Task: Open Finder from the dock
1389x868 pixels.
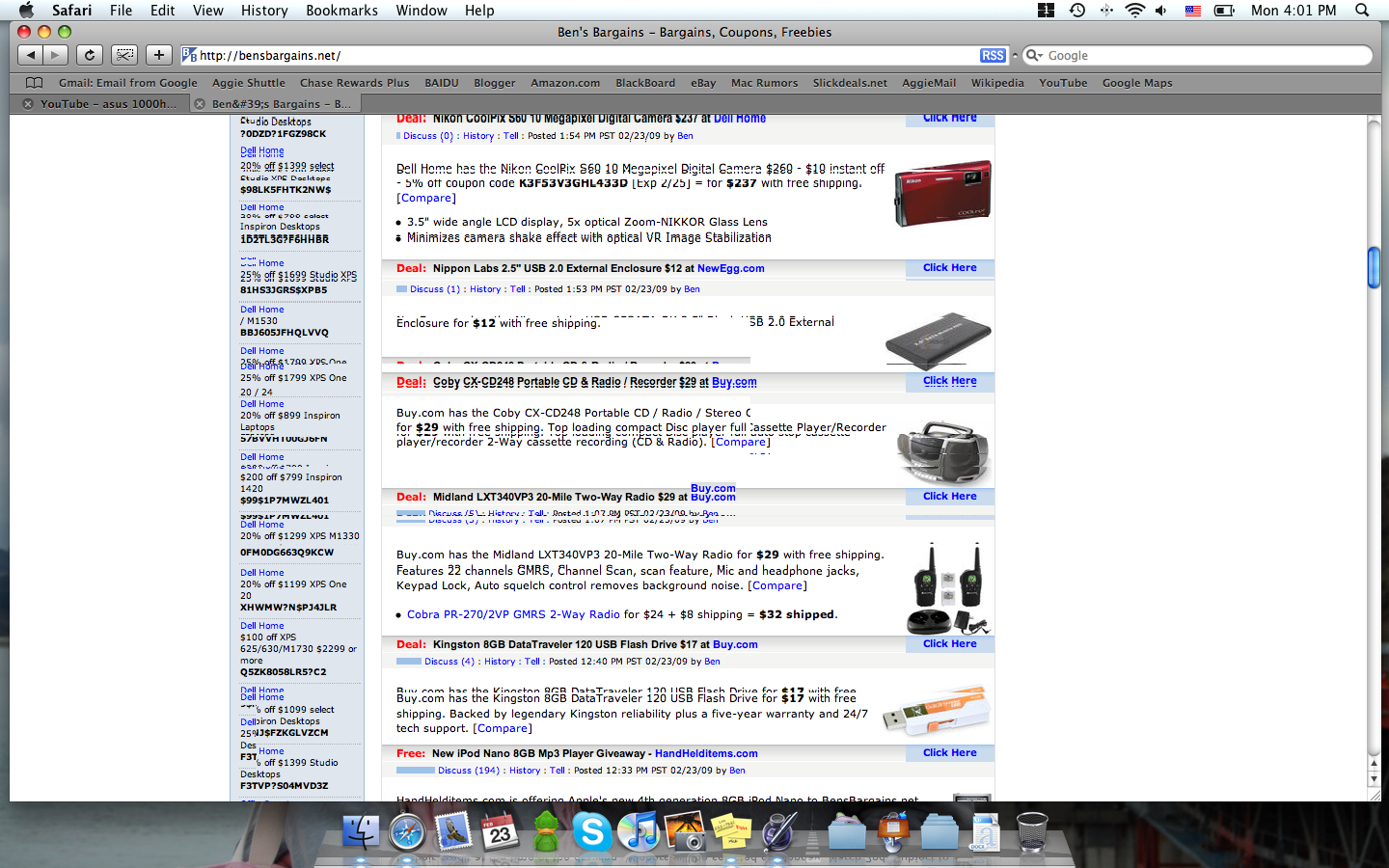Action: coord(362,830)
